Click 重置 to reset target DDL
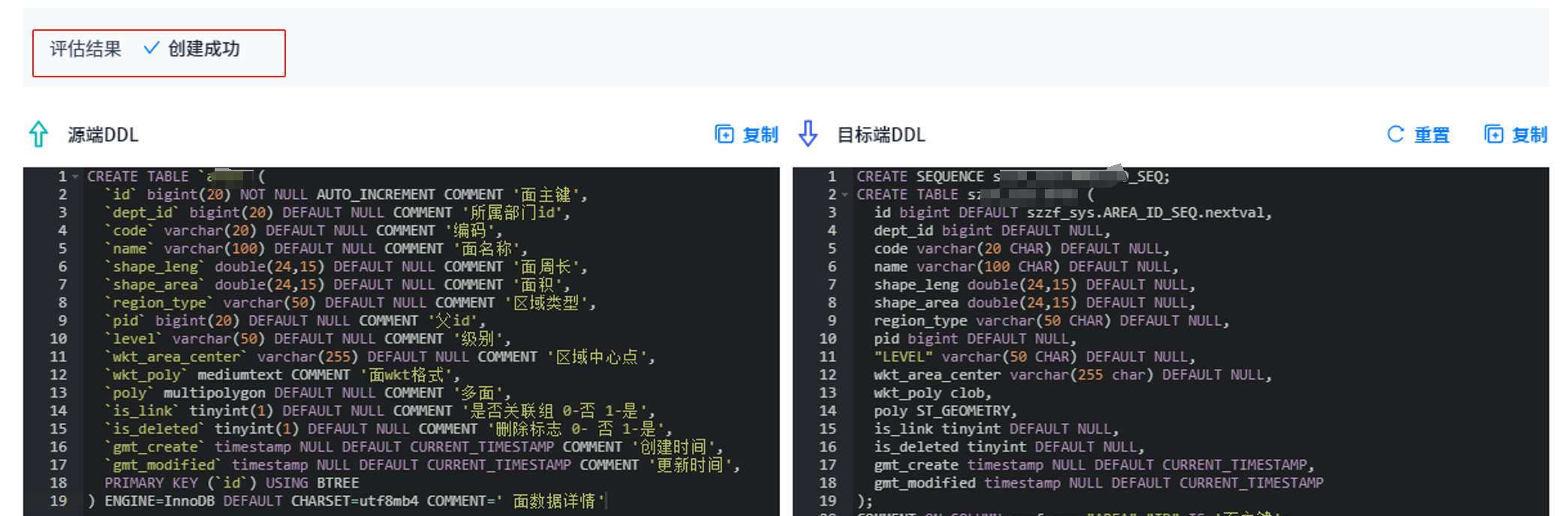The width and height of the screenshot is (1568, 516). pyautogui.click(x=1432, y=134)
